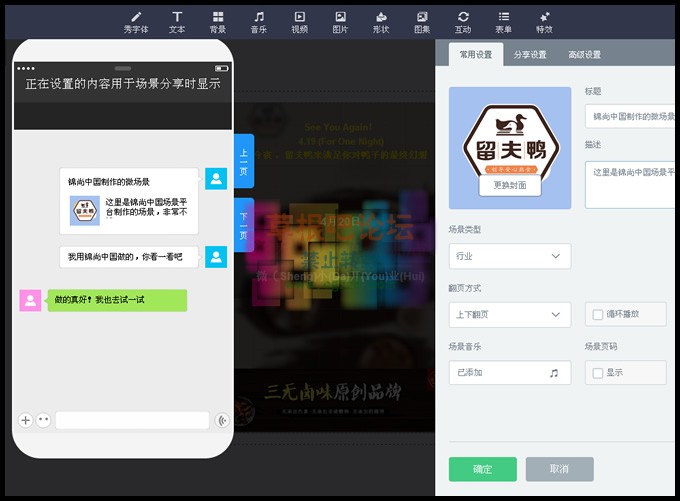Switch to the 常用设置 tab
The image size is (680, 501).
[476, 55]
